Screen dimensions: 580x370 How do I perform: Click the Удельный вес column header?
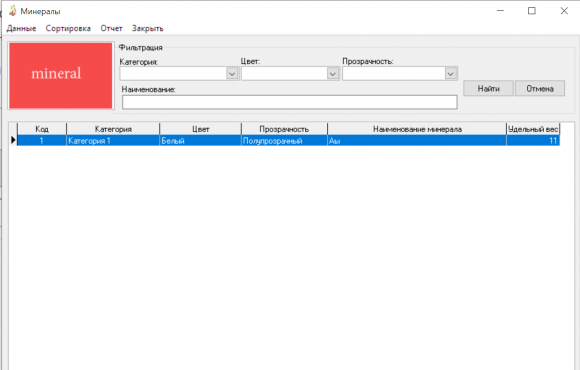(533, 129)
